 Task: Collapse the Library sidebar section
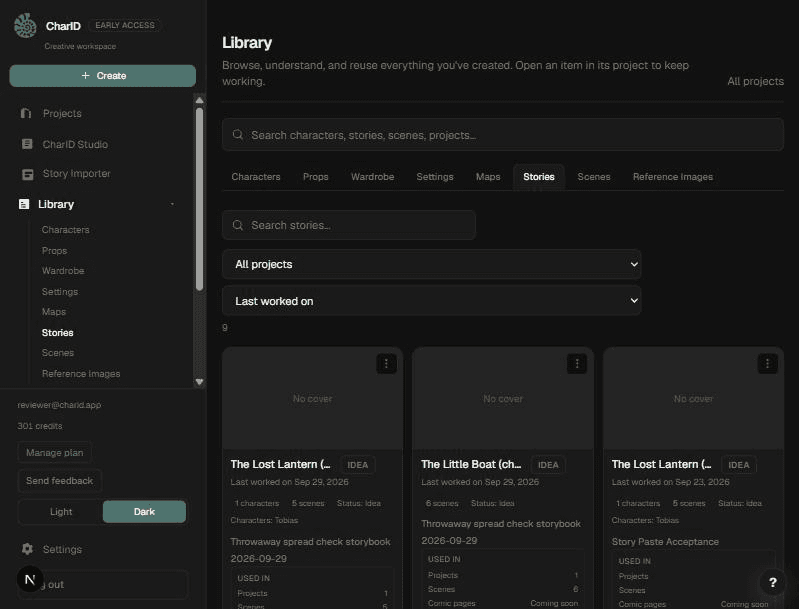172,204
